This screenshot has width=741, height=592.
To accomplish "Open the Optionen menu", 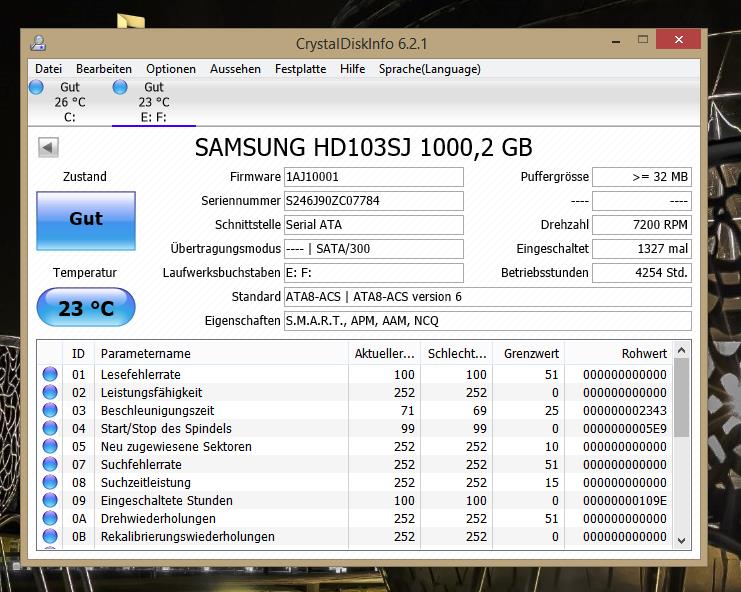I will 171,69.
